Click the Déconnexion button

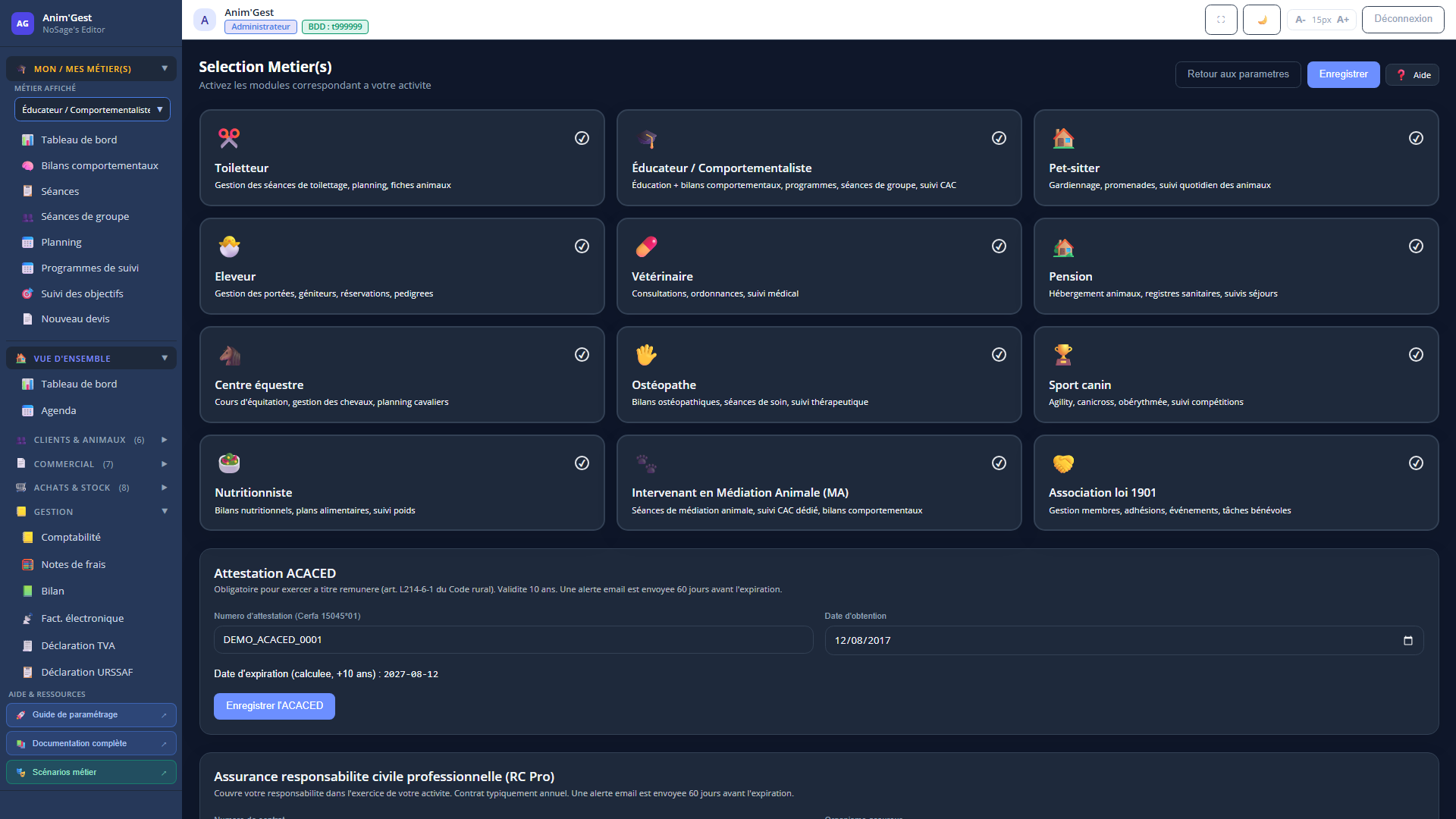click(x=1403, y=20)
